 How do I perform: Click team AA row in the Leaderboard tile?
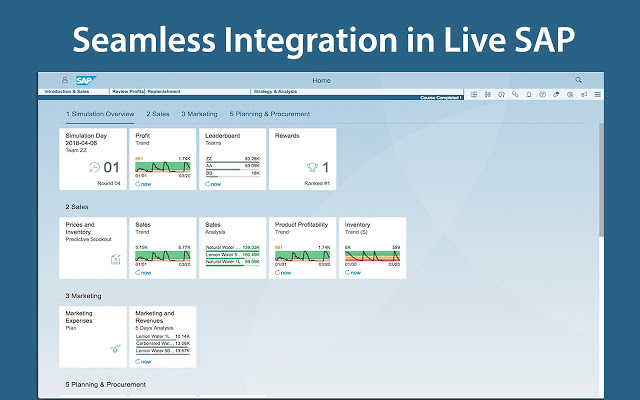point(233,167)
